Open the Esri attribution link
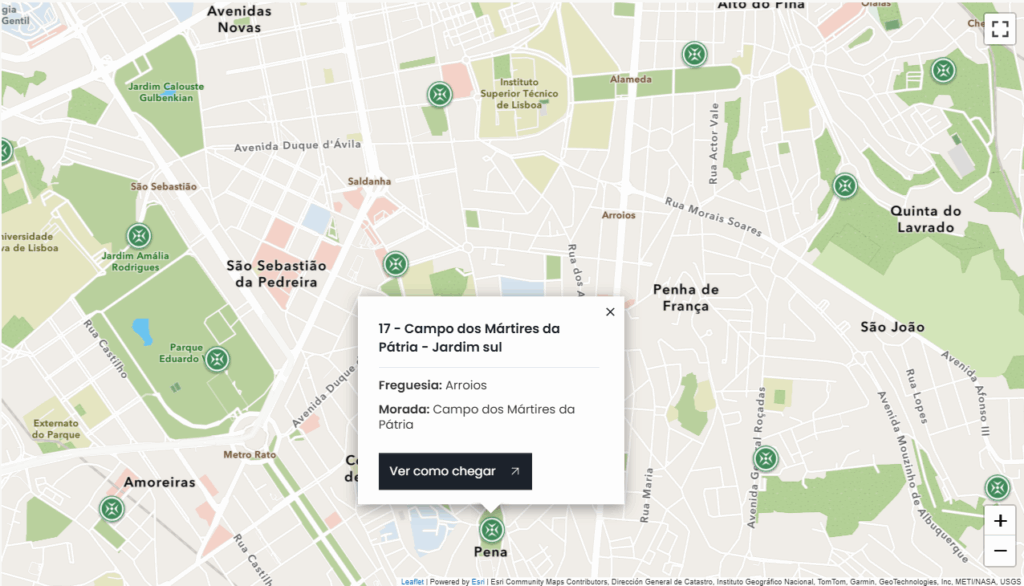The image size is (1024, 586). coord(478,581)
